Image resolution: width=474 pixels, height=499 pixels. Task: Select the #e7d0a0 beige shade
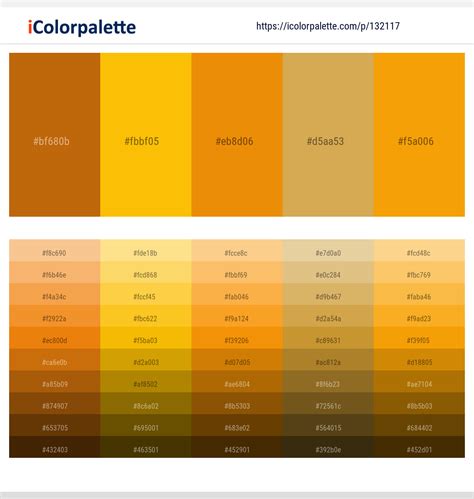pos(328,251)
